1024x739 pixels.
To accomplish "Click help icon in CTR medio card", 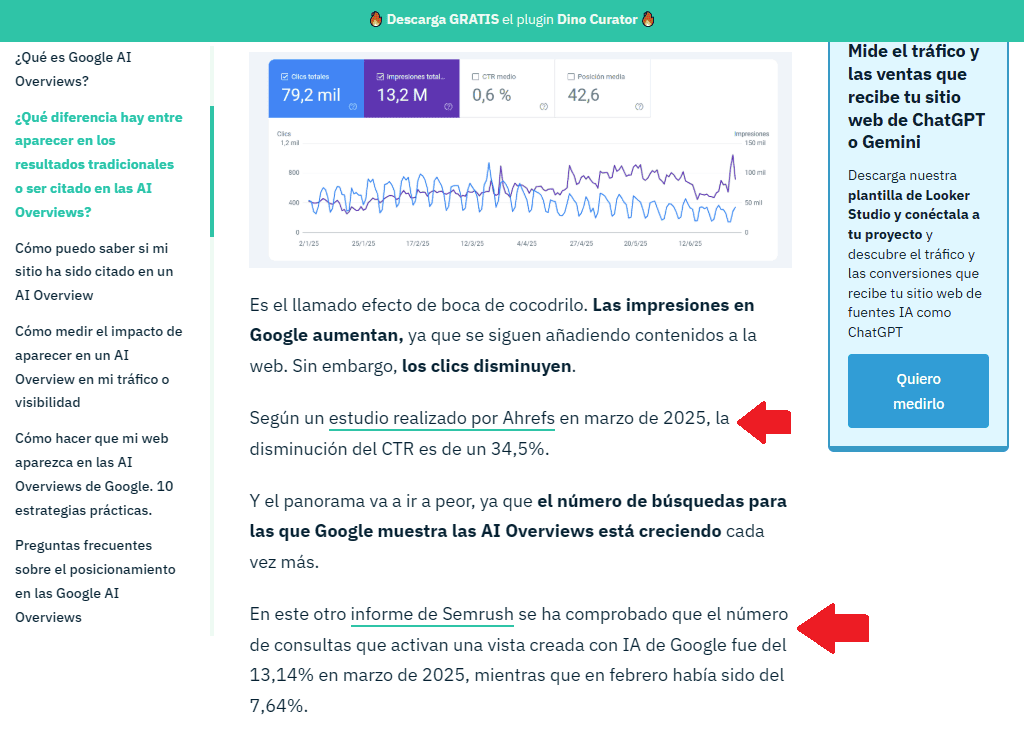I will pyautogui.click(x=543, y=106).
